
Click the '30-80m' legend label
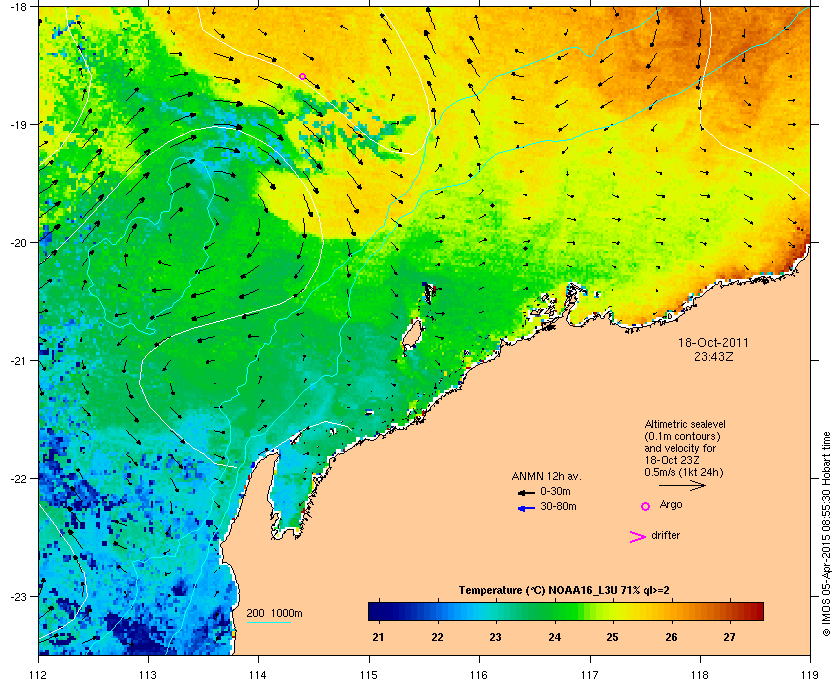coord(558,506)
